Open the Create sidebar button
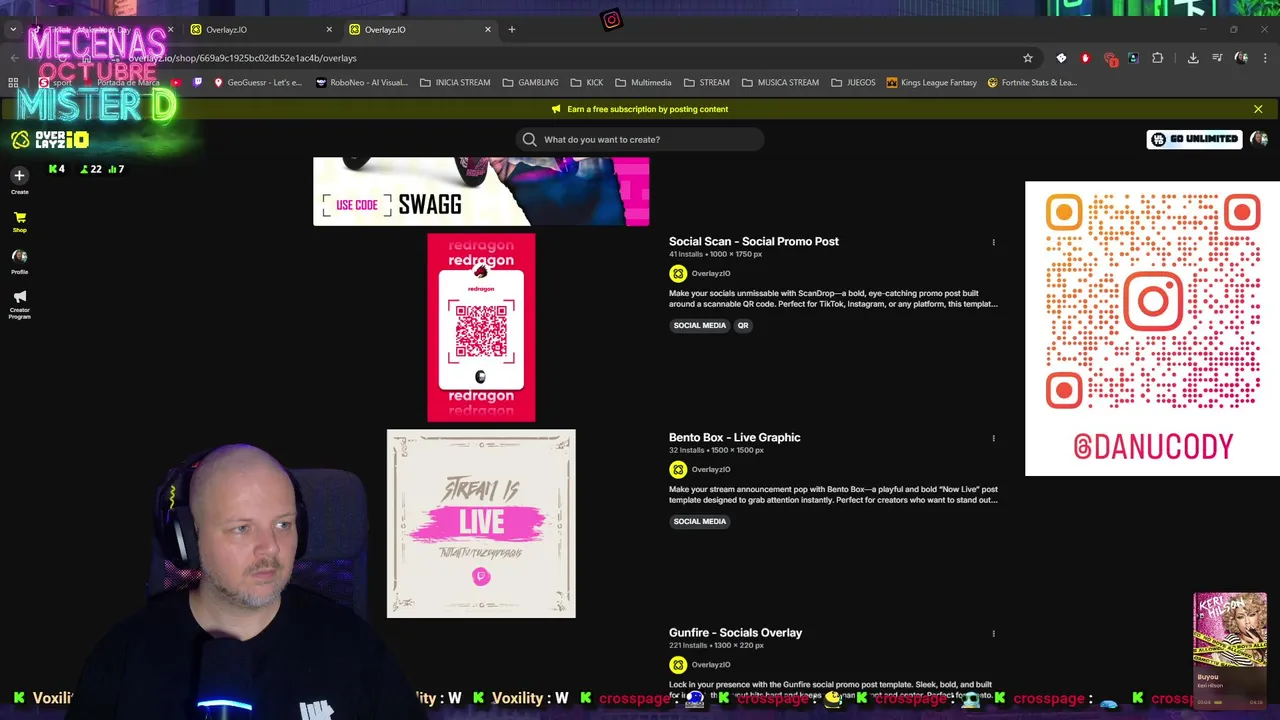The height and width of the screenshot is (720, 1280). point(19,180)
